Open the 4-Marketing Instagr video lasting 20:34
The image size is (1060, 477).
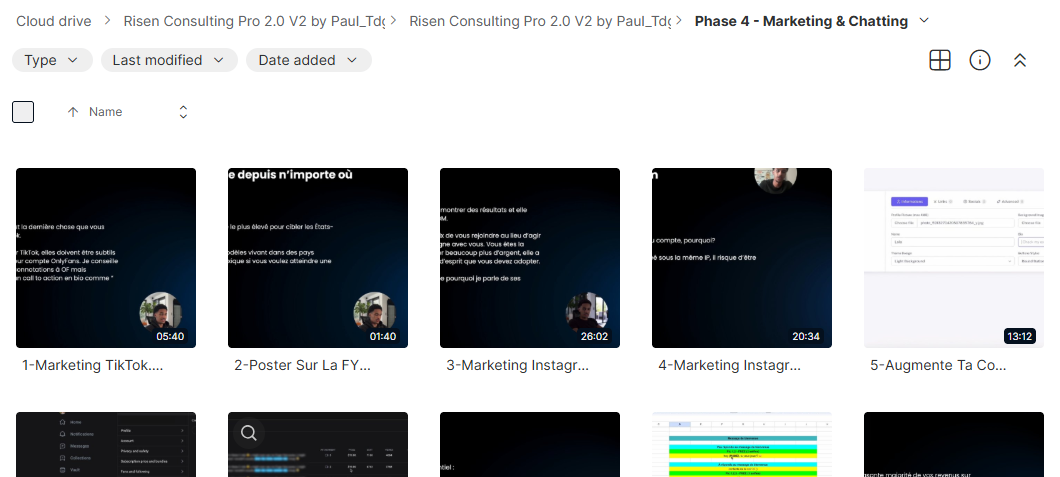[x=742, y=258]
